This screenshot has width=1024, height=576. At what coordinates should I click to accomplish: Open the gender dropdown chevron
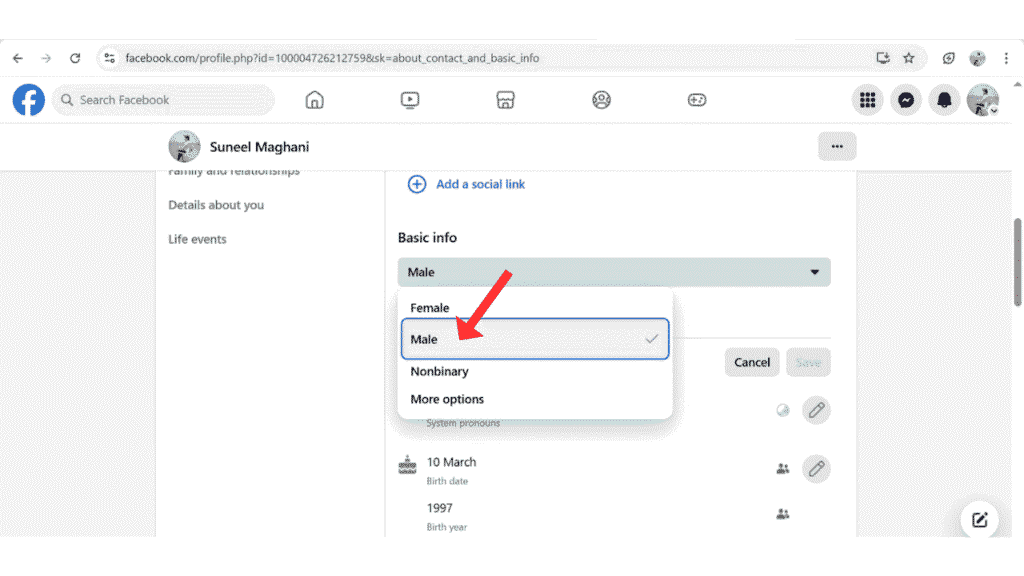pos(815,271)
